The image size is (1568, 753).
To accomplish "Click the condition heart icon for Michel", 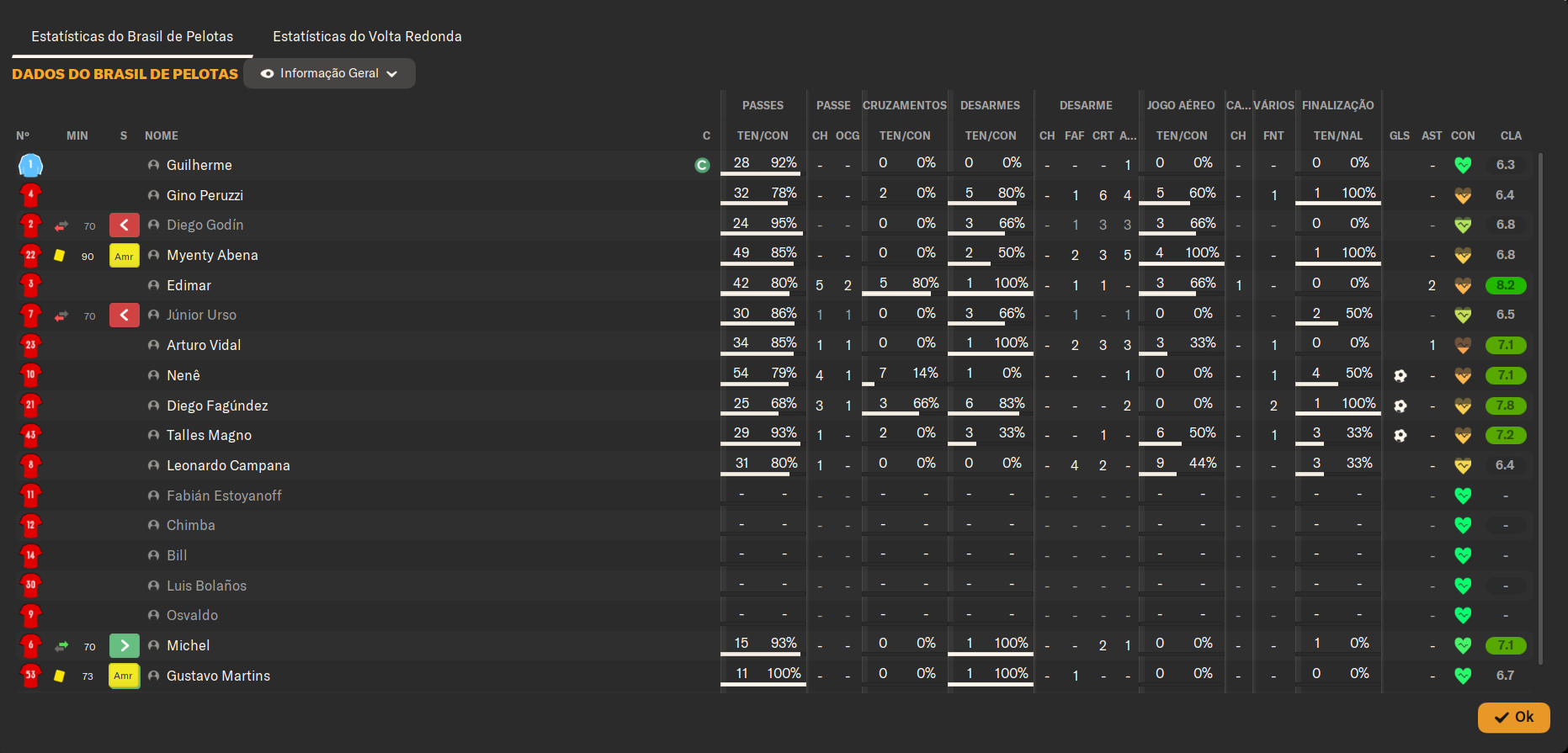I will (x=1463, y=645).
